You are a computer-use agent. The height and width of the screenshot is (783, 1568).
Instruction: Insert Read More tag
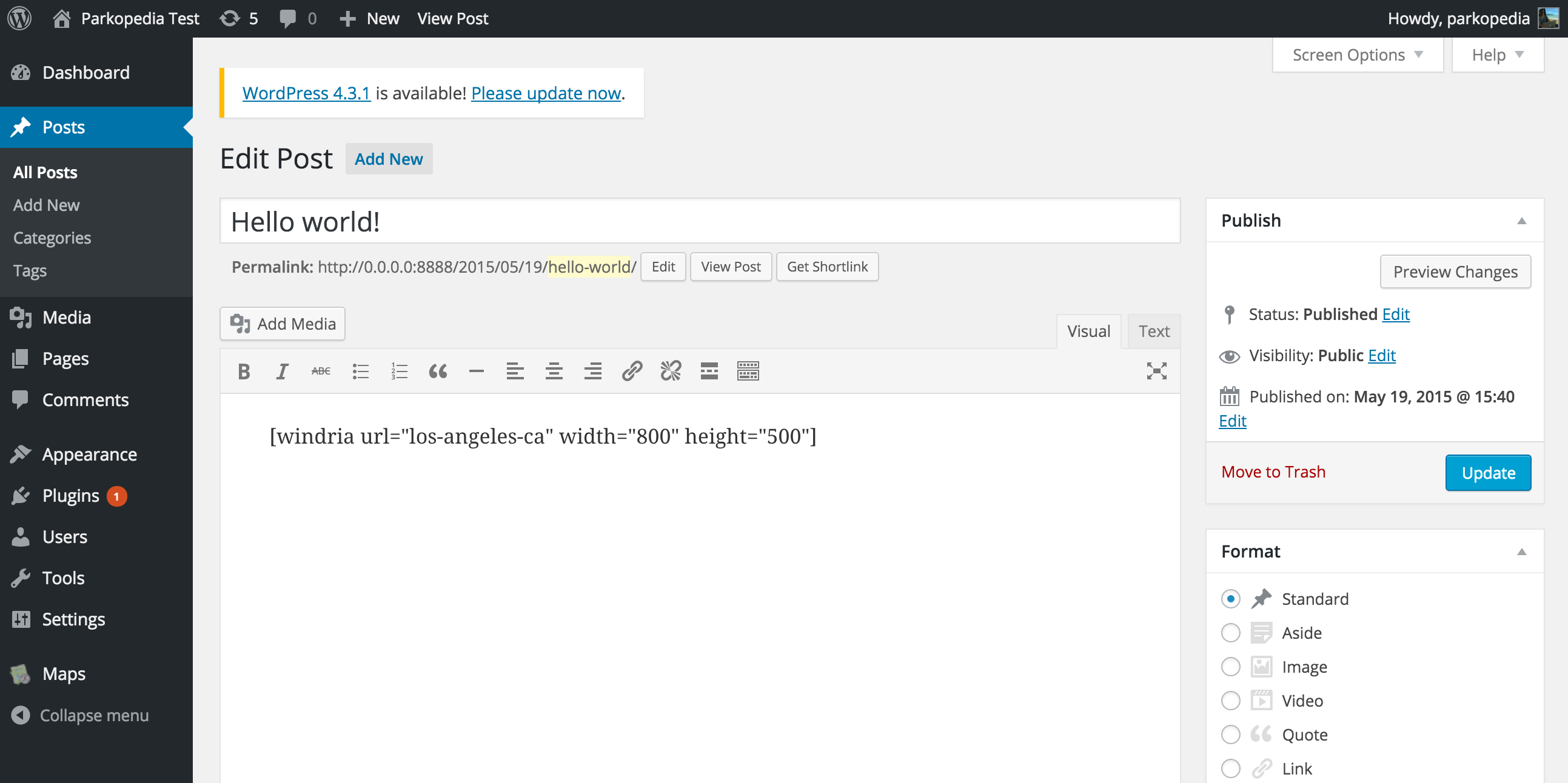(x=709, y=371)
